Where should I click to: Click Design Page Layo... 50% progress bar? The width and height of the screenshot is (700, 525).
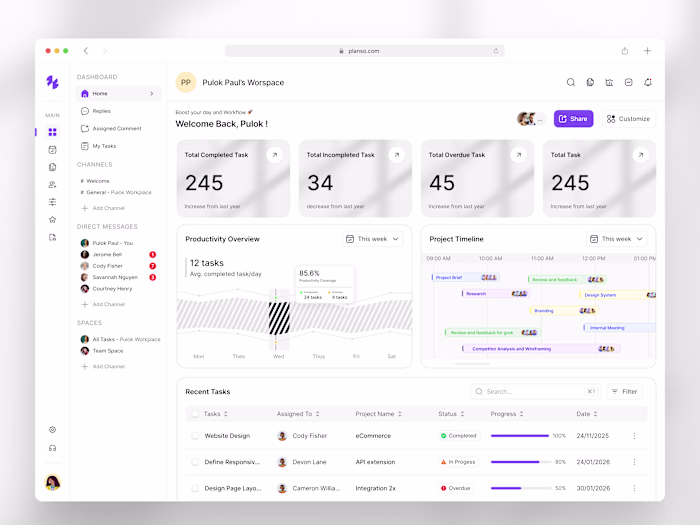tap(520, 488)
